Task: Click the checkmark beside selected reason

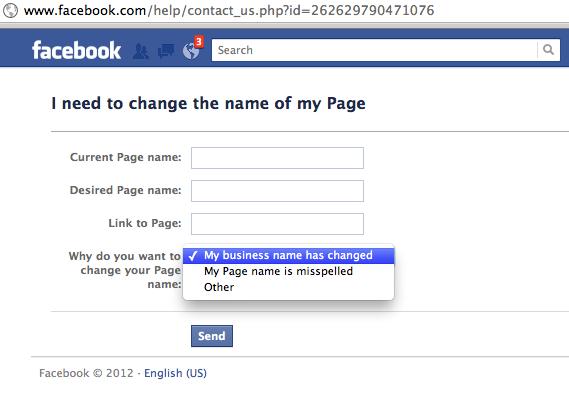Action: coord(193,256)
